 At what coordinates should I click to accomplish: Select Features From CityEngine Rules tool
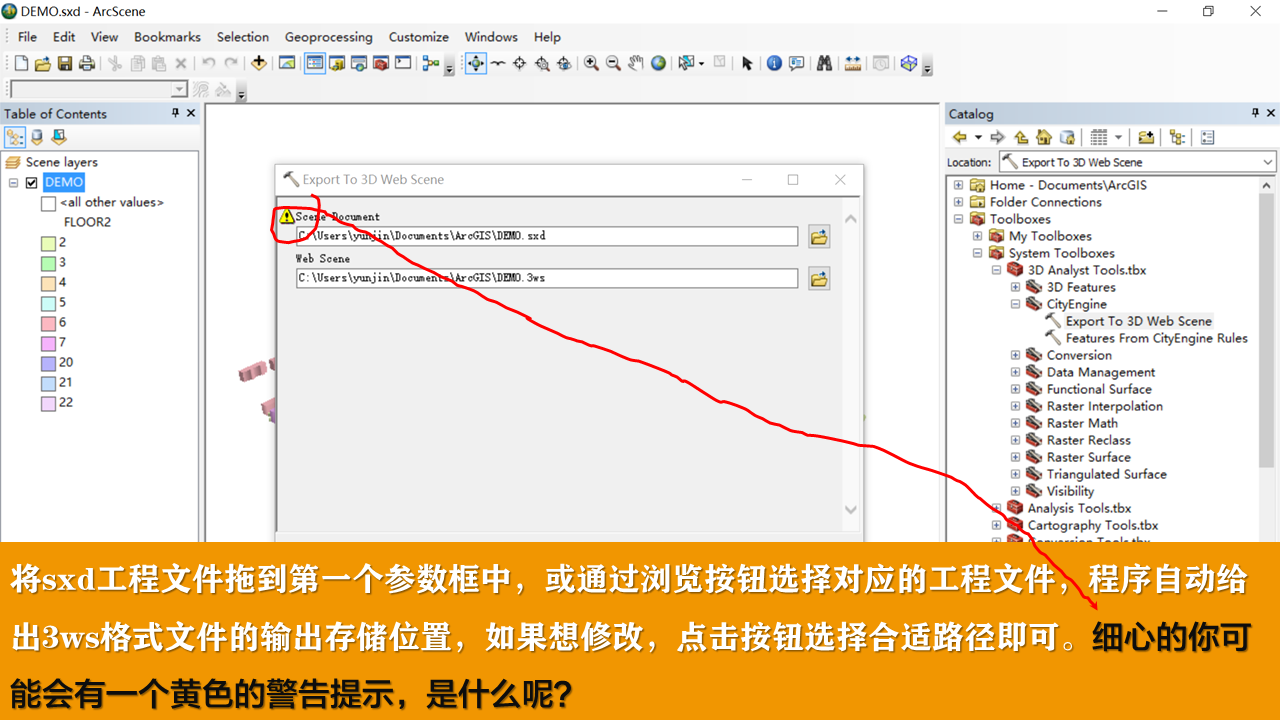1156,338
